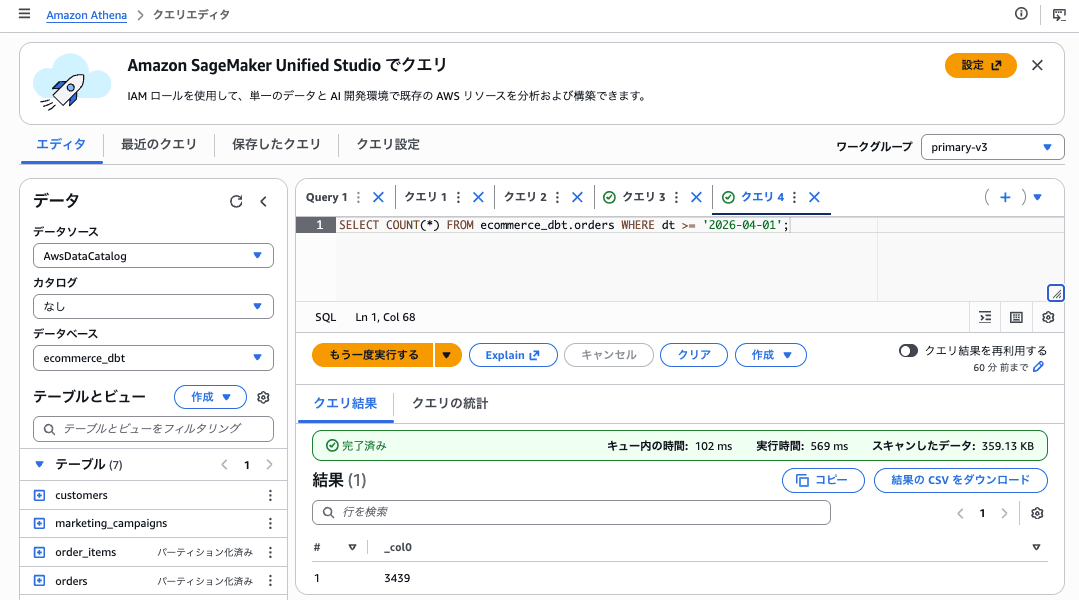Click the row search field in results
The height and width of the screenshot is (600, 1079).
[571, 513]
